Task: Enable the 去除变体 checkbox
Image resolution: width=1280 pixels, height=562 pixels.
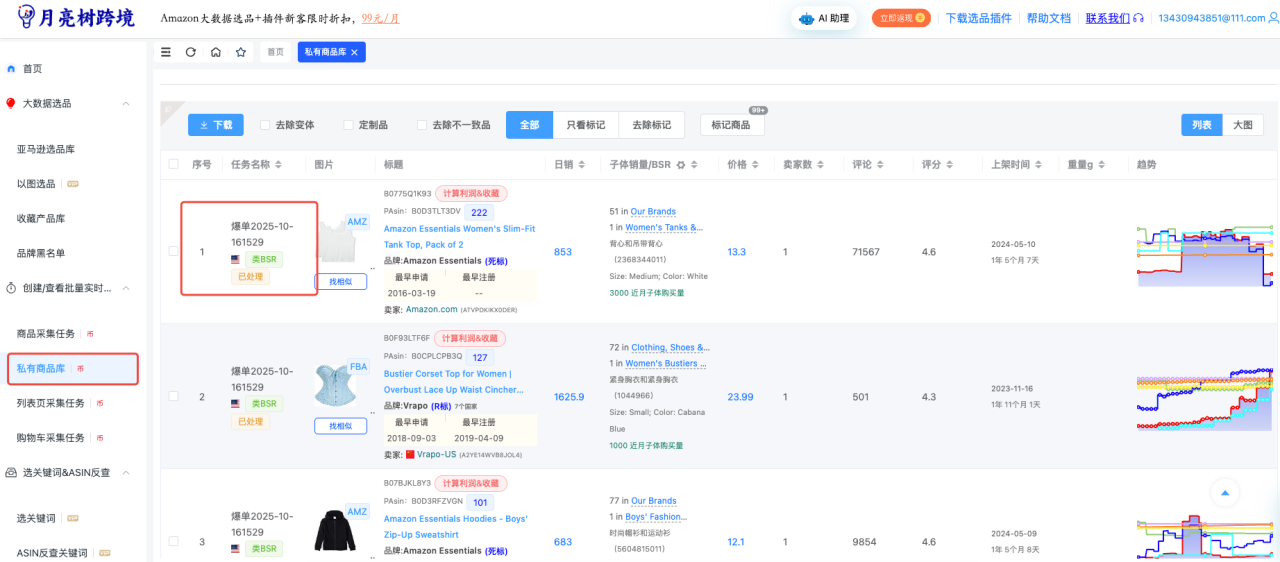Action: pyautogui.click(x=265, y=125)
